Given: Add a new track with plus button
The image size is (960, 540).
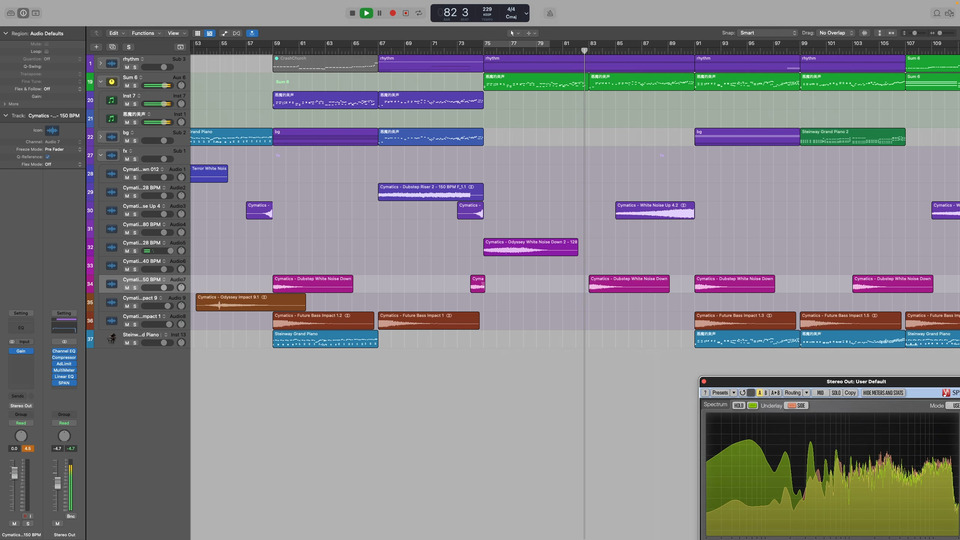Looking at the screenshot, I should pos(96,47).
